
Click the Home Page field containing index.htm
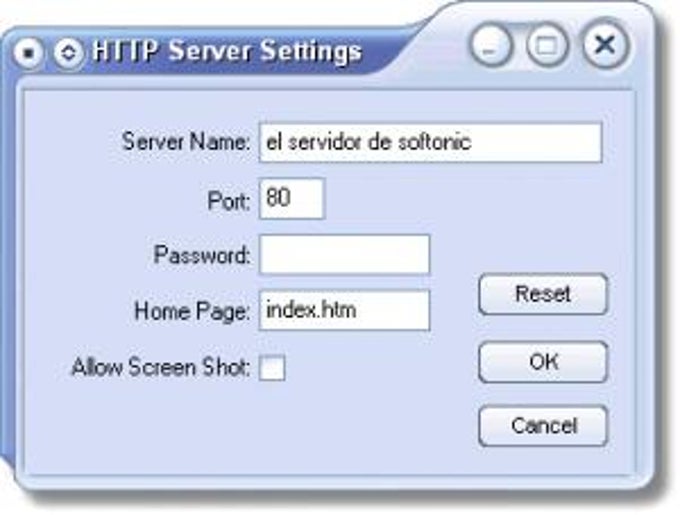[344, 310]
